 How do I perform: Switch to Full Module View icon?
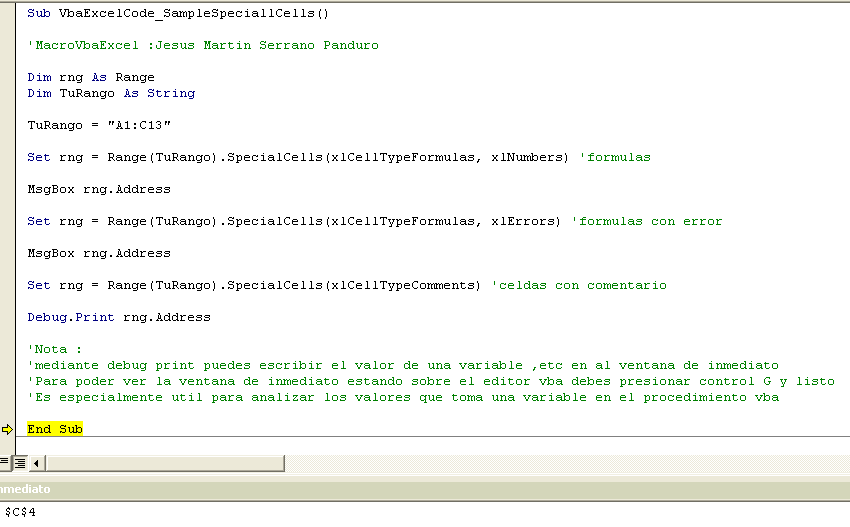point(20,463)
